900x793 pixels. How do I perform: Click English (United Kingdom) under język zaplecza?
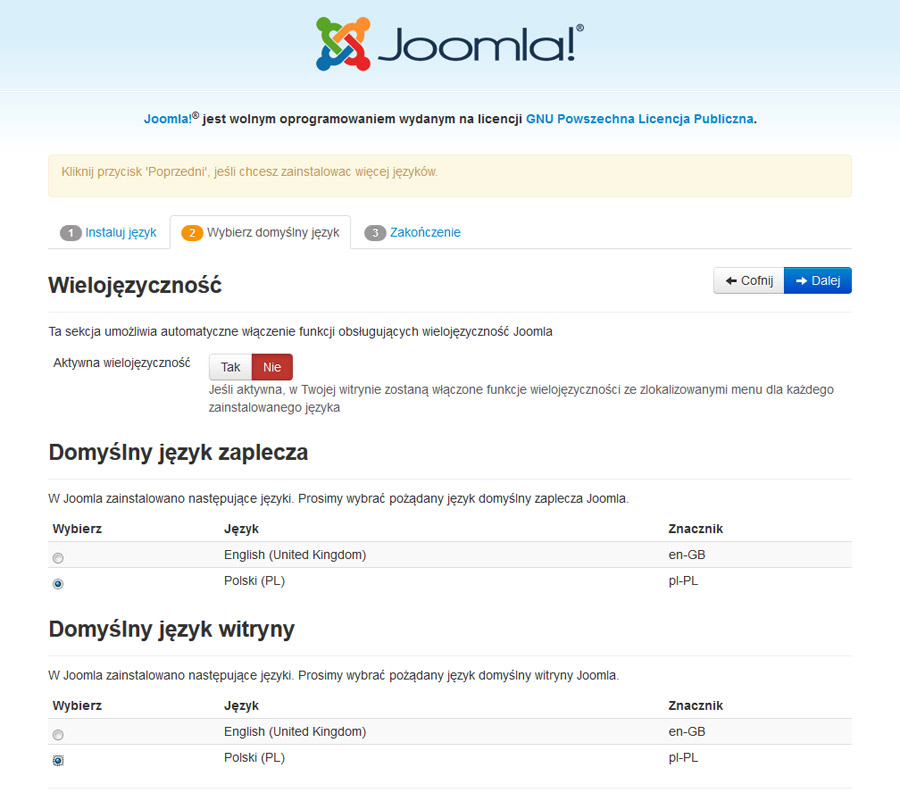point(295,555)
